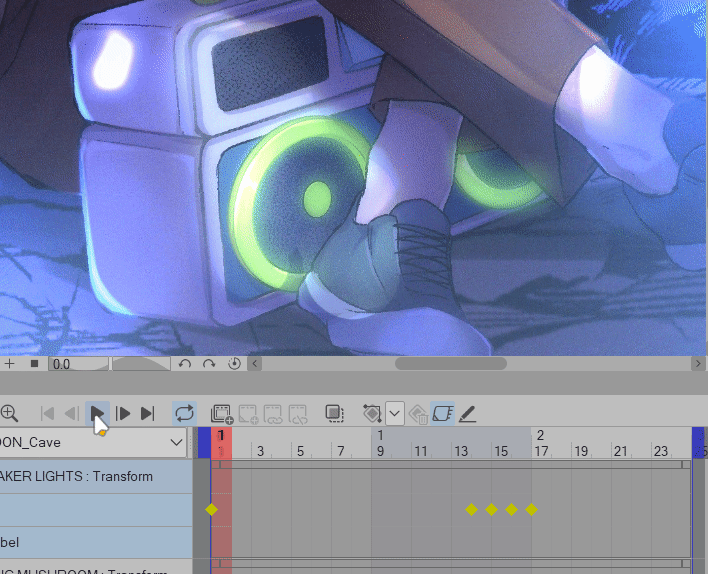Click the Play button in timeline
708x574 pixels.
[x=97, y=413]
